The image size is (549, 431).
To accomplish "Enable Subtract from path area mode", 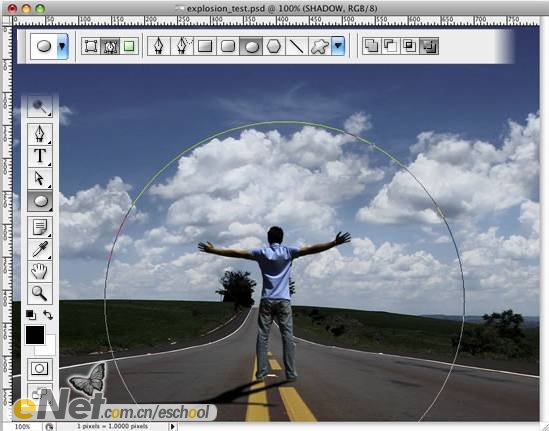I will [x=391, y=46].
